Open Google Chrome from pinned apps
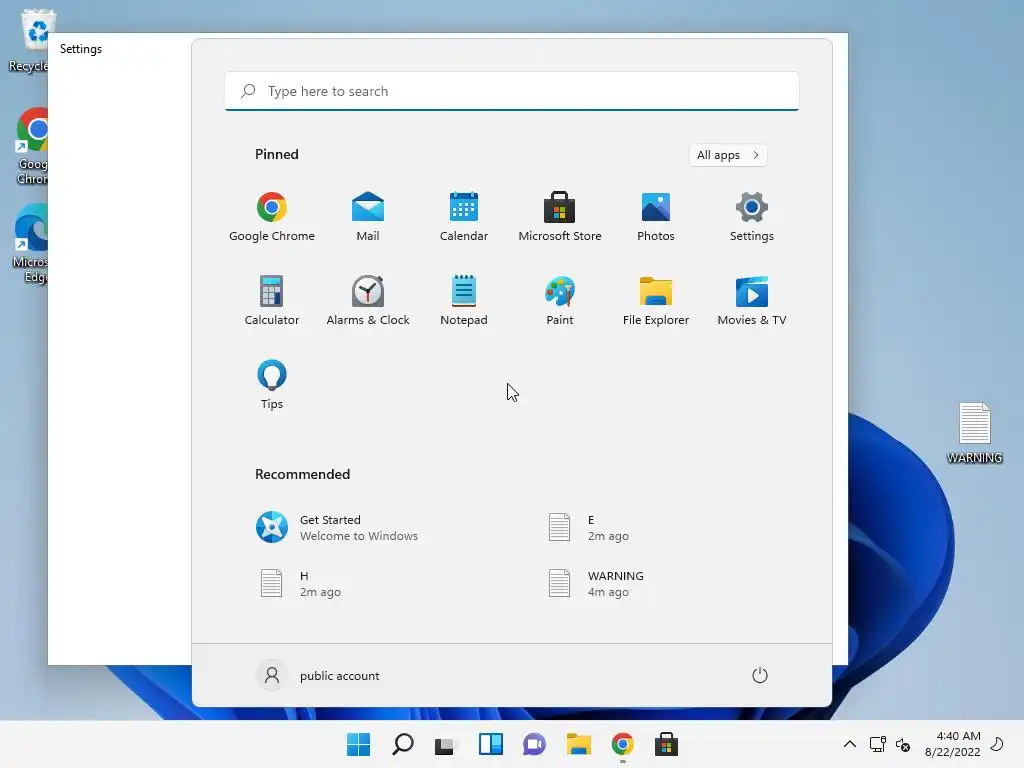 [272, 217]
